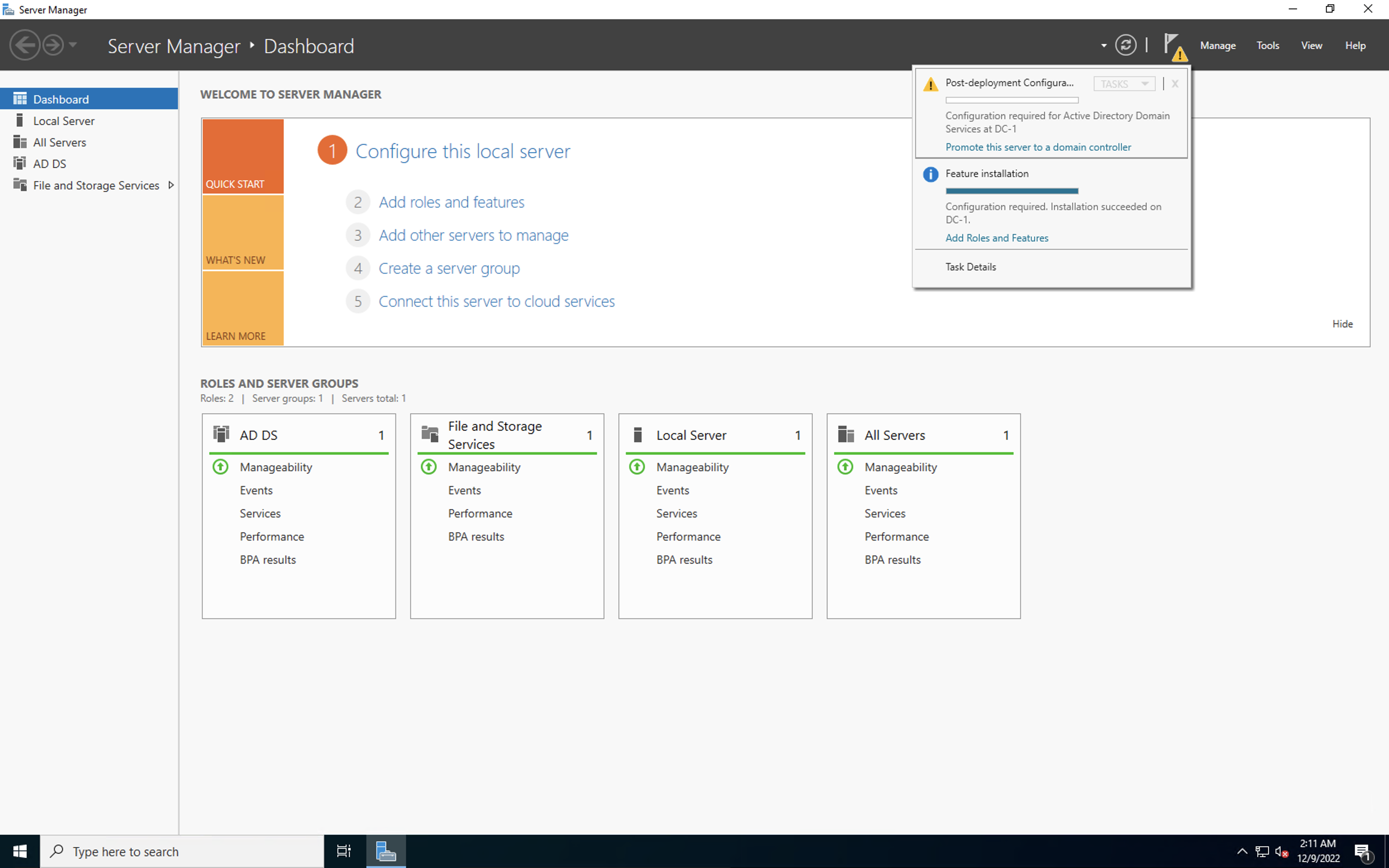Open the Tools menu
This screenshot has height=868, width=1389.
pyautogui.click(x=1267, y=45)
